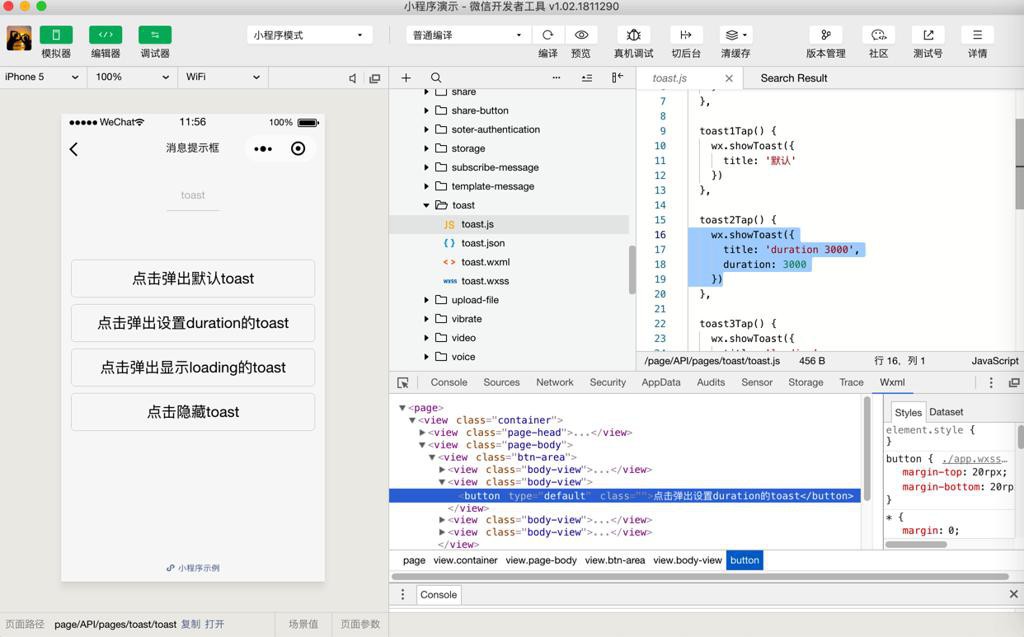Open the iPhone 5 device dropdown
This screenshot has height=637, width=1024.
click(x=42, y=77)
